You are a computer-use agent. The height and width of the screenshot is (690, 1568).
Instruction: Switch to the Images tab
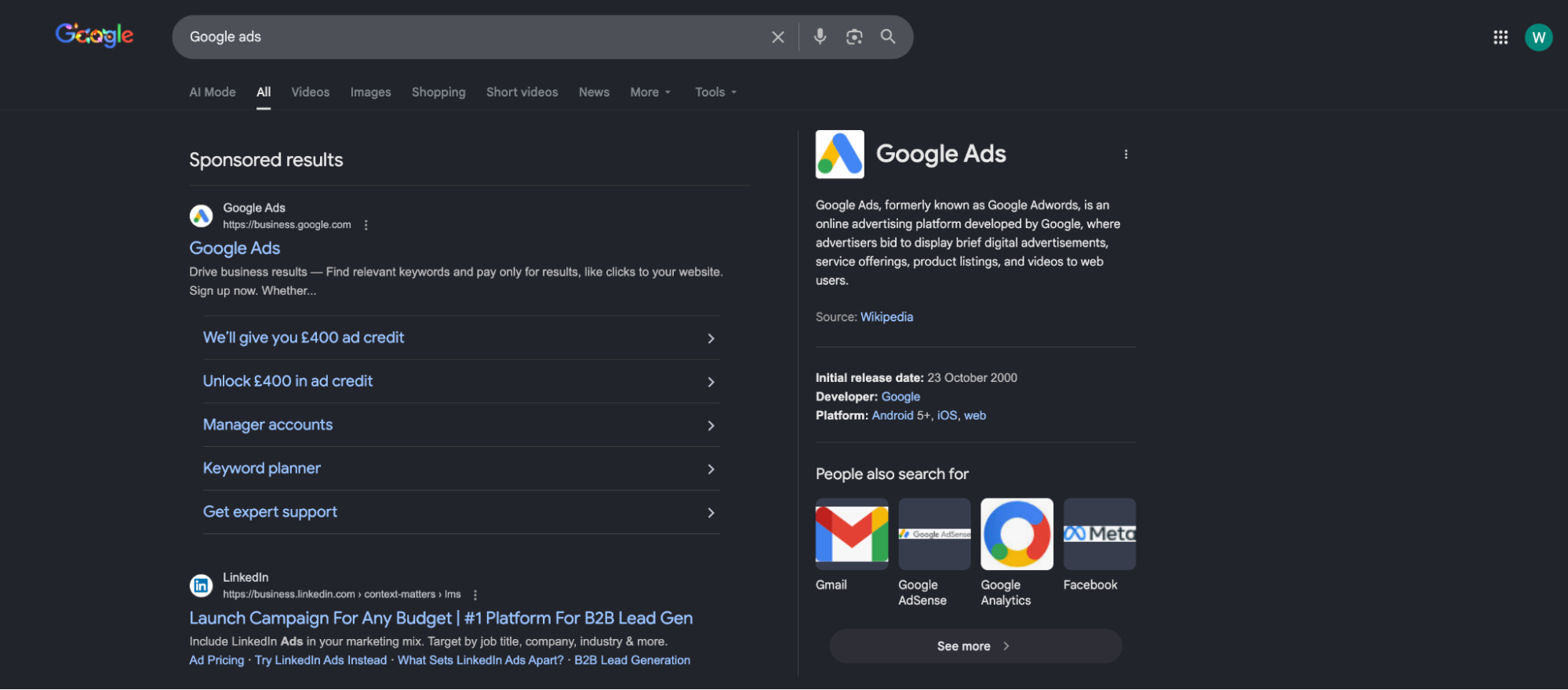click(x=370, y=93)
